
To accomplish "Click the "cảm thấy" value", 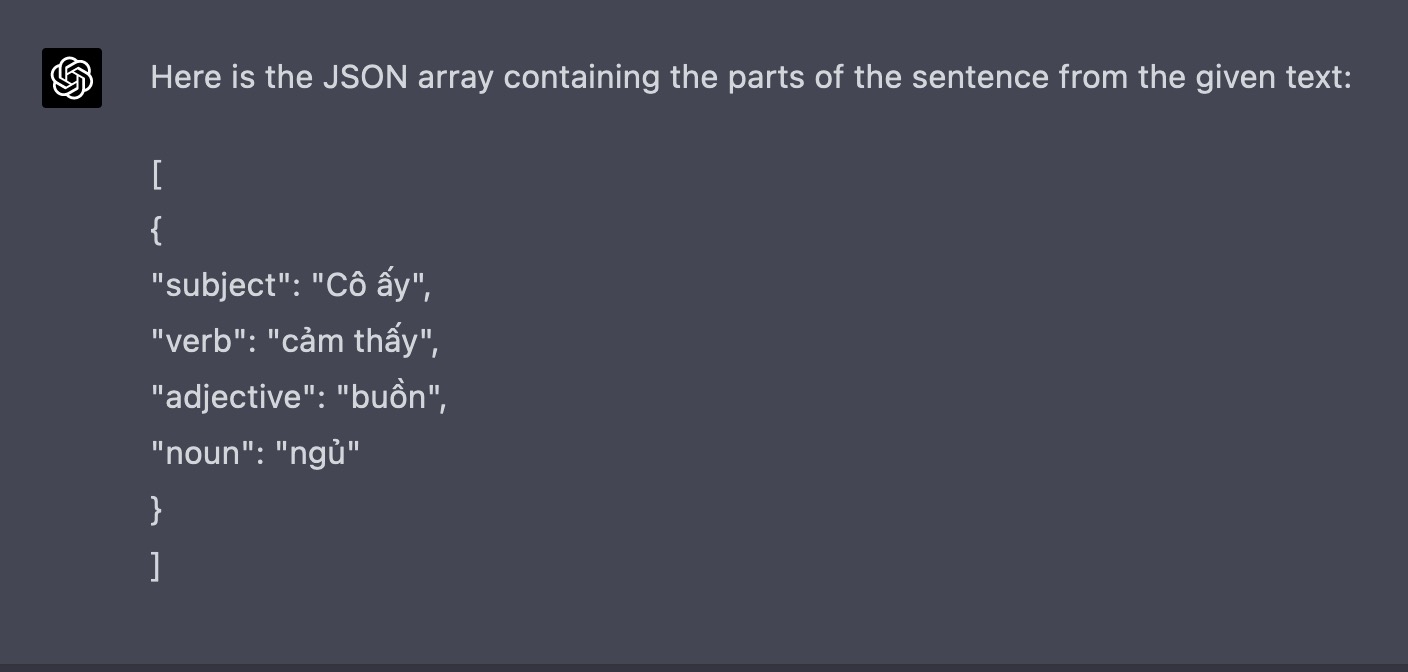I will click(352, 342).
